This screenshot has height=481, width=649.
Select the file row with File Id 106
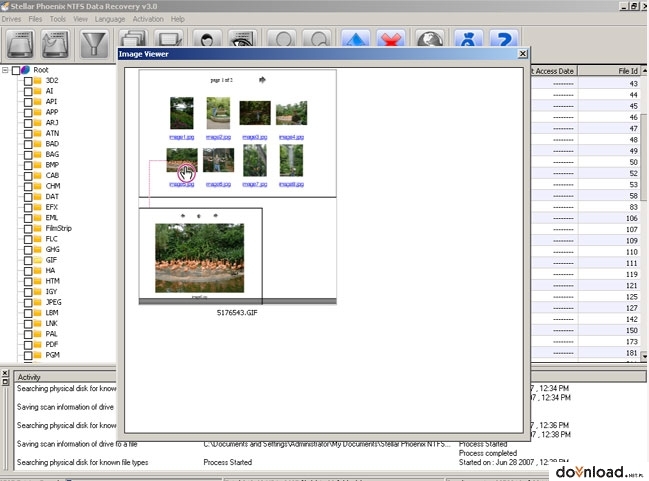coord(586,218)
